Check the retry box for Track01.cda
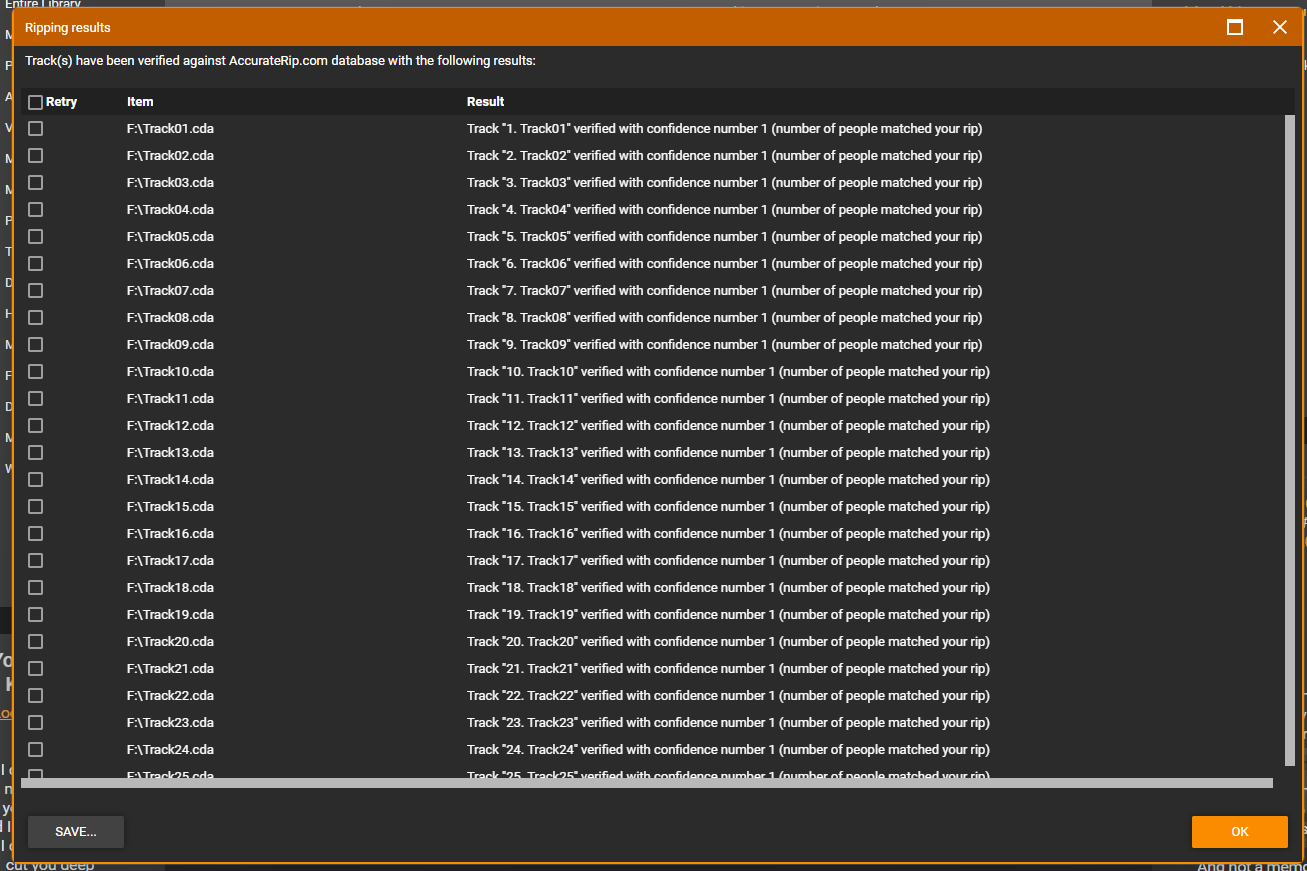1307x871 pixels. 35,129
